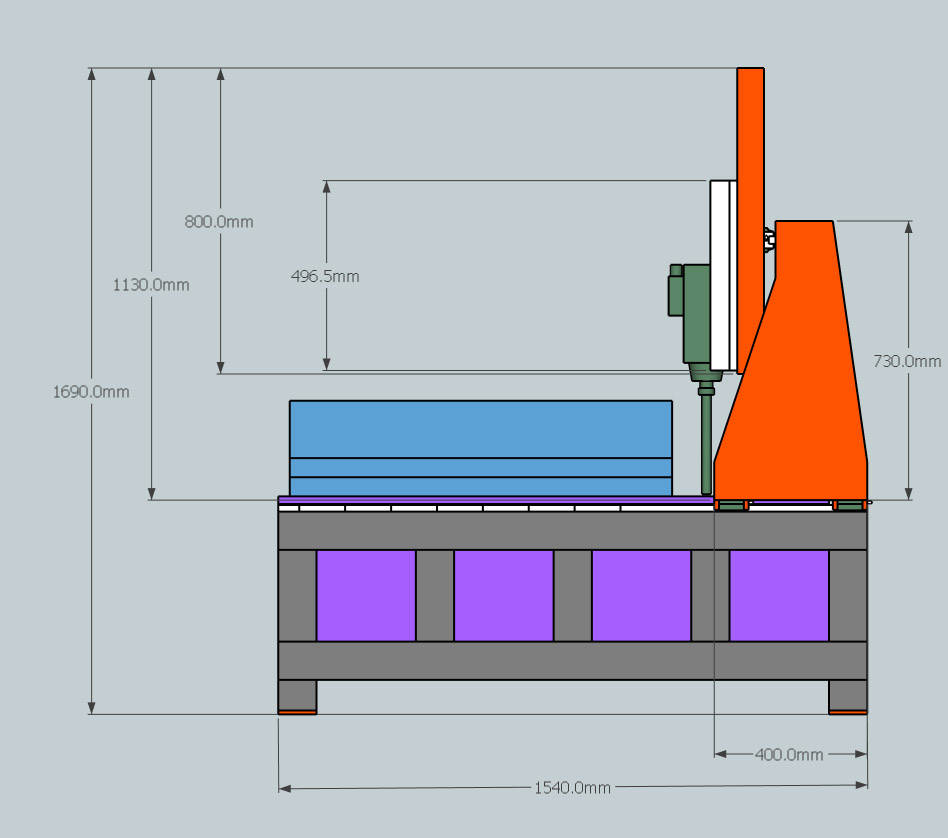The image size is (948, 838).
Task: Click the 1540.0mm base width dimension
Action: coord(572,788)
